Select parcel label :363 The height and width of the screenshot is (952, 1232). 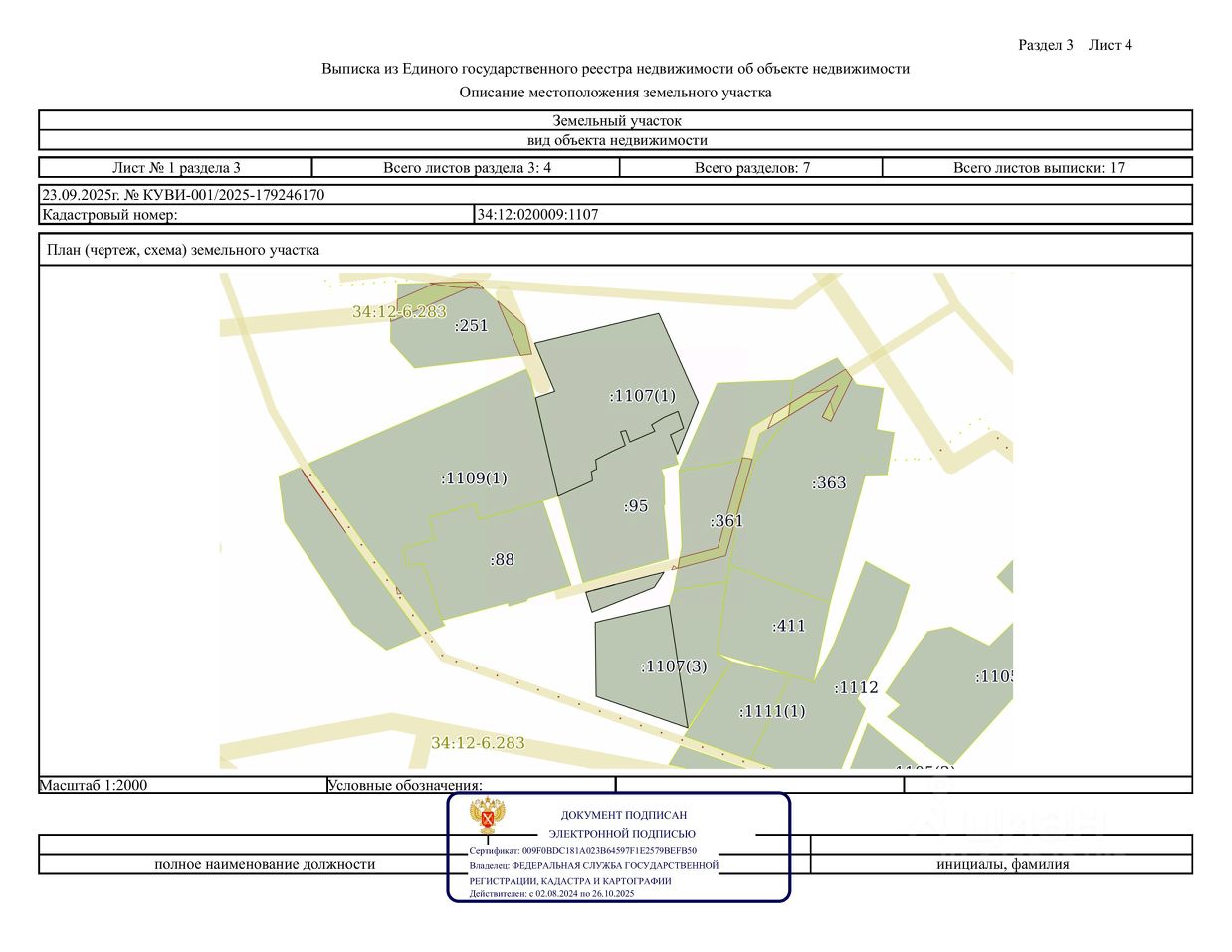pyautogui.click(x=829, y=483)
